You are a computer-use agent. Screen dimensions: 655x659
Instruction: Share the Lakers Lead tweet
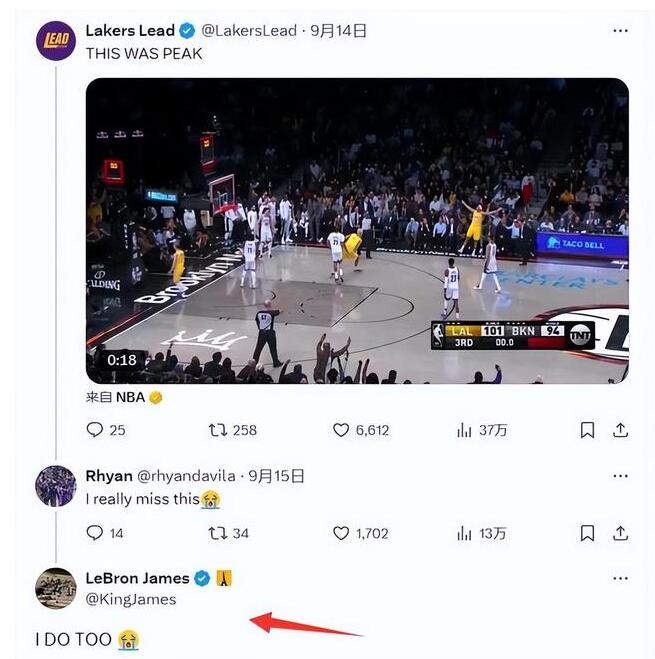[x=621, y=430]
